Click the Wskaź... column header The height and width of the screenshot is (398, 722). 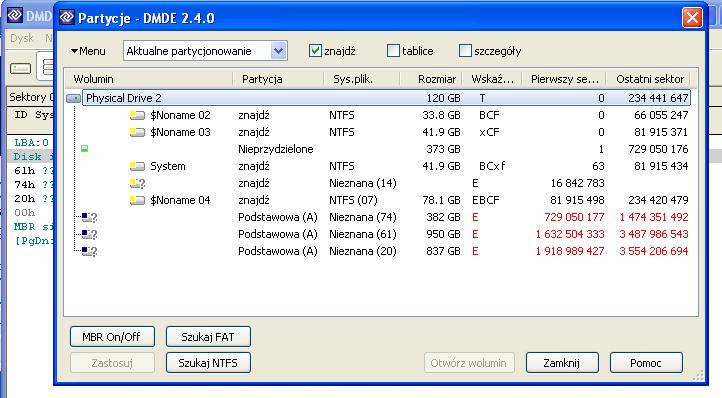(492, 79)
